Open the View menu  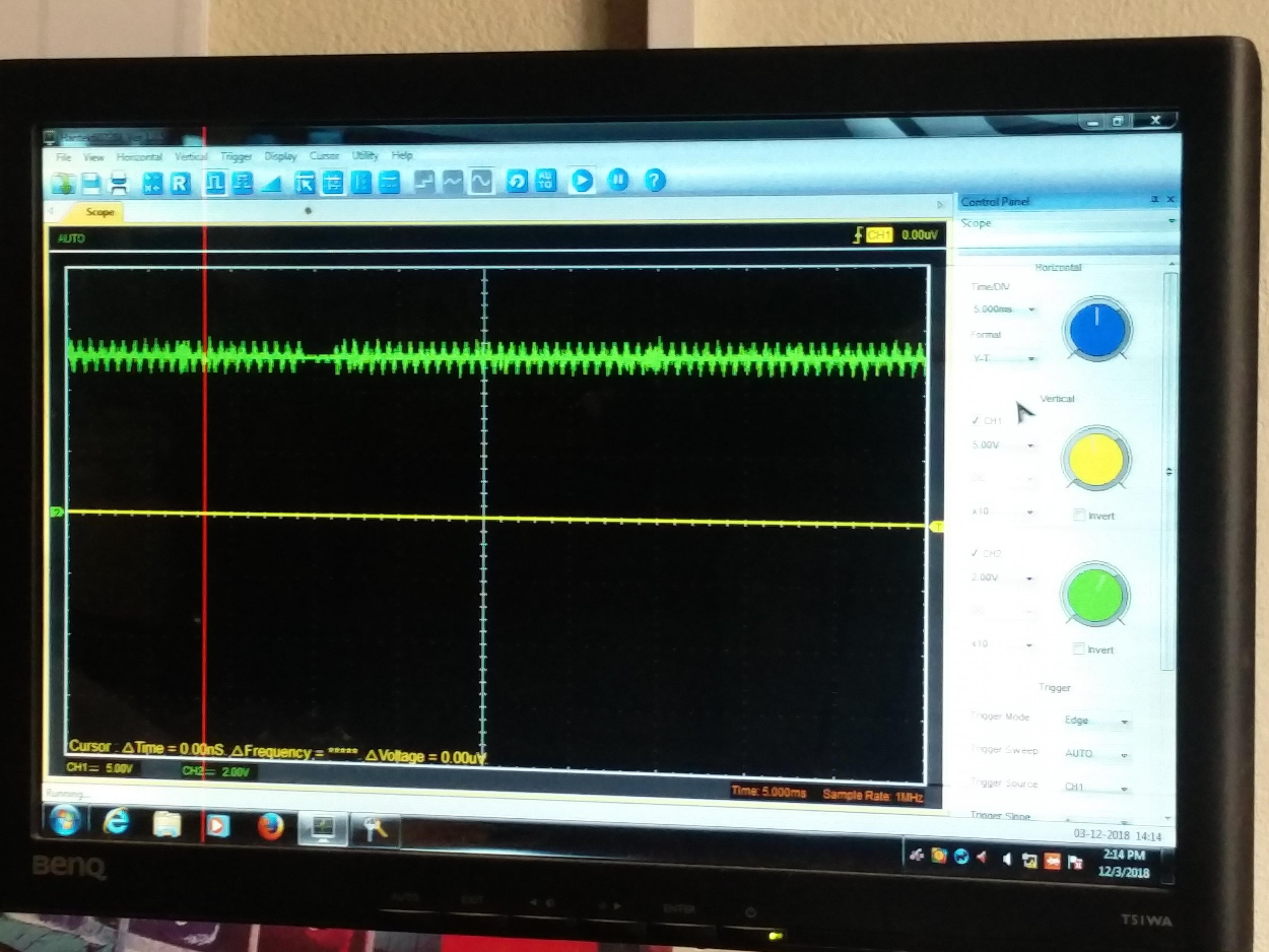click(x=93, y=157)
